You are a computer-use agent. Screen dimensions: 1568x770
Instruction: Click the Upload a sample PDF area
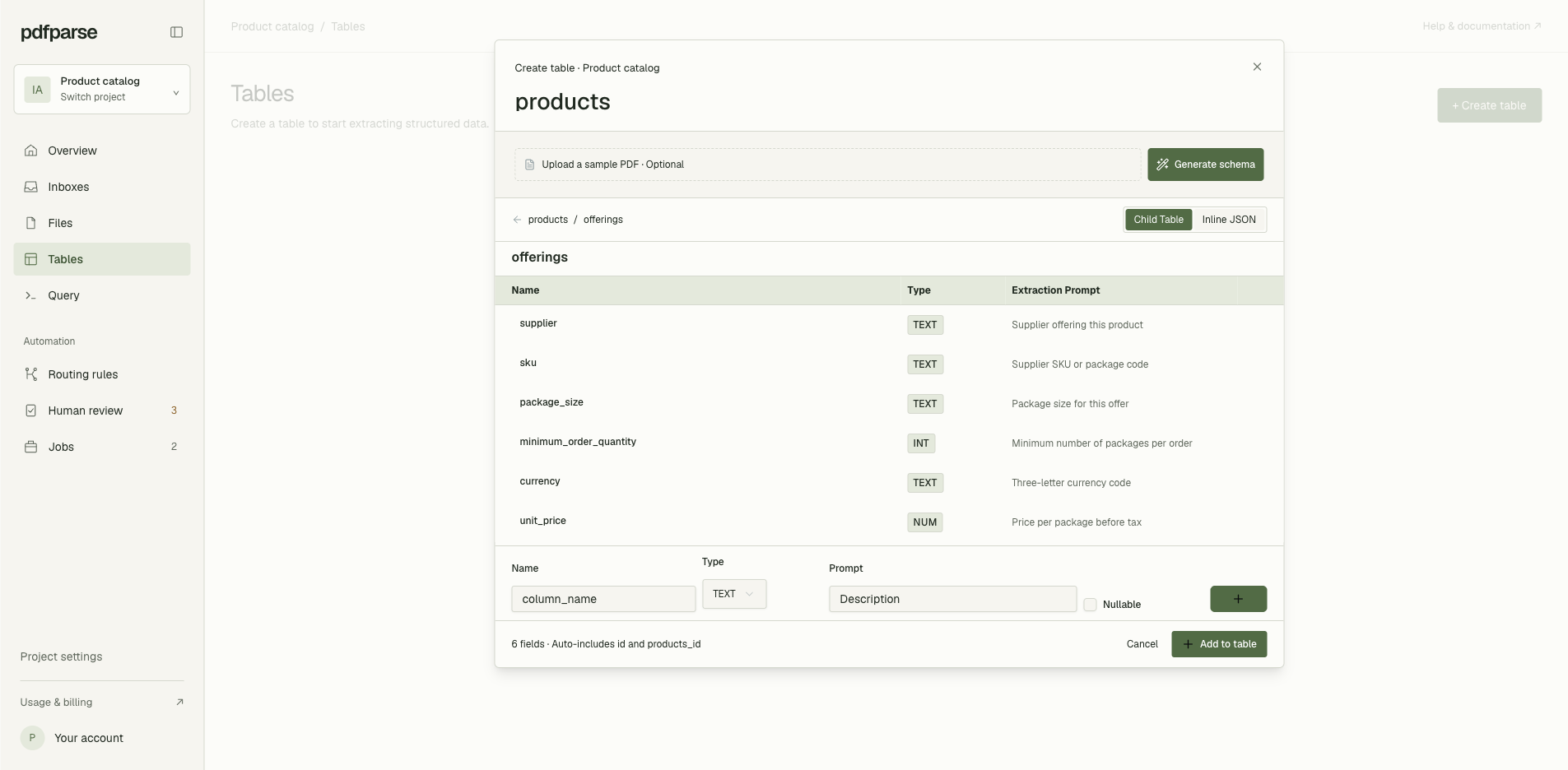(x=827, y=165)
